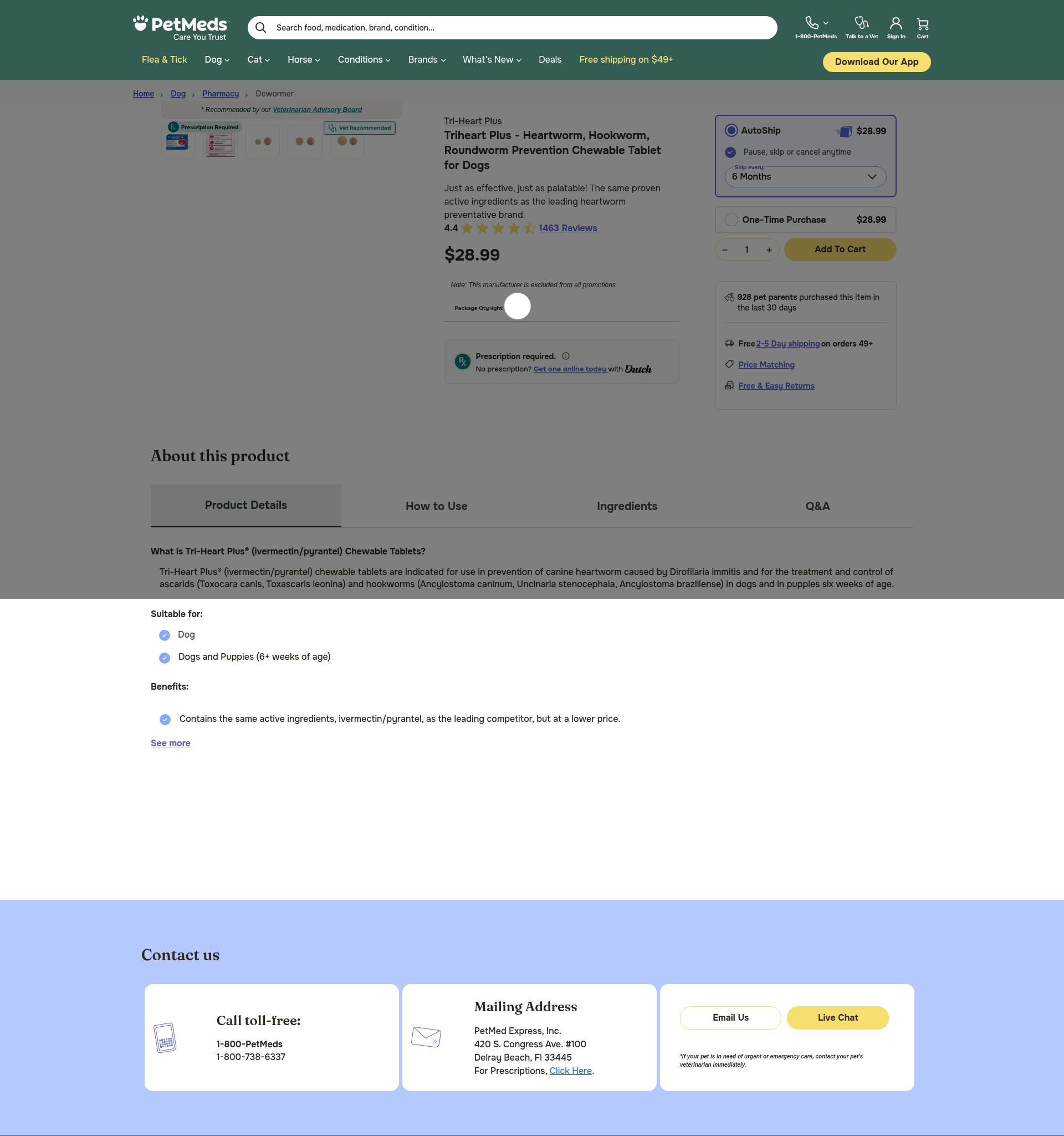Screen dimensions: 1064x1136
Task: Click the star rating icons
Action: coord(498,228)
